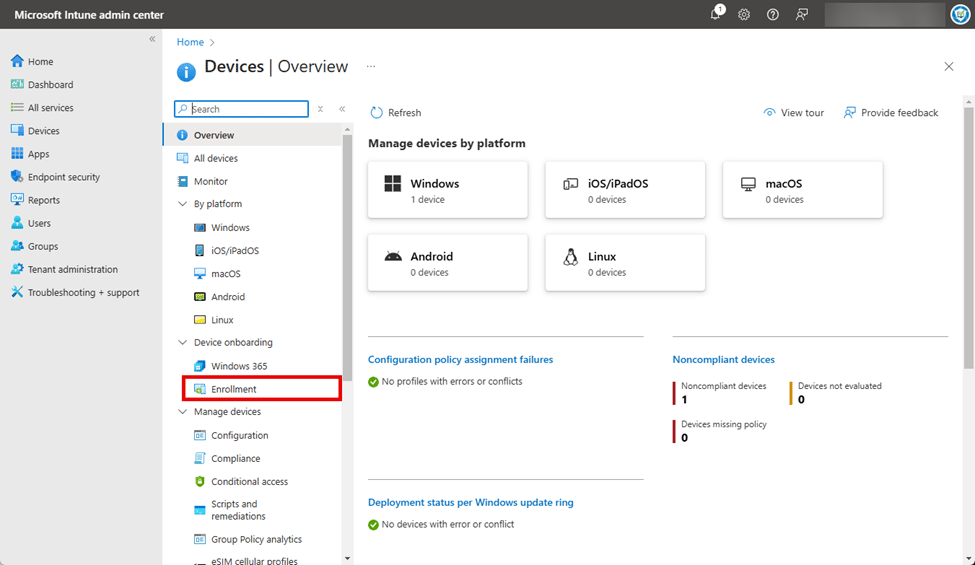Click the View tour button
975x565 pixels.
(x=793, y=113)
